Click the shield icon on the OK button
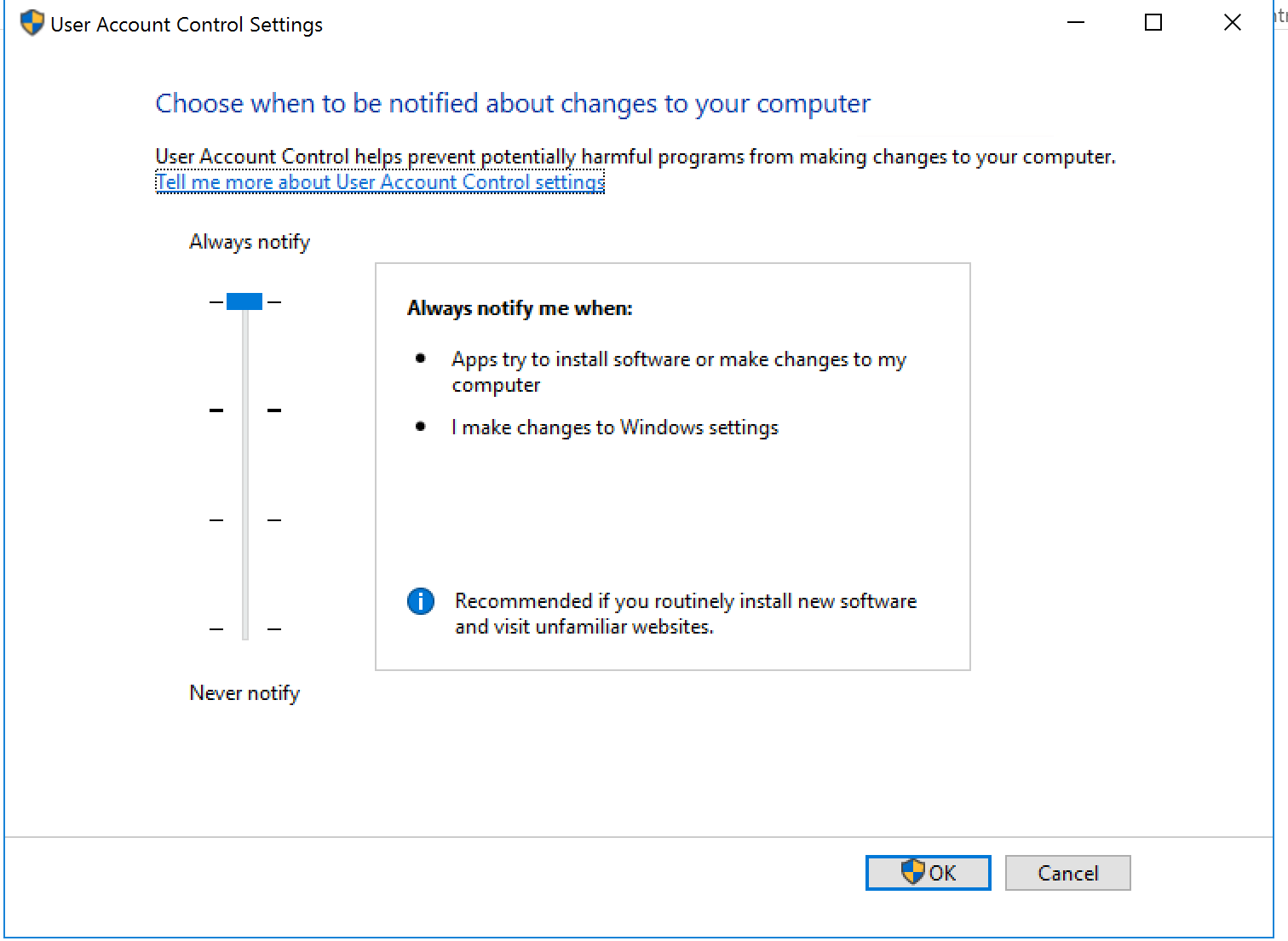Image resolution: width=1288 pixels, height=941 pixels. click(x=911, y=872)
